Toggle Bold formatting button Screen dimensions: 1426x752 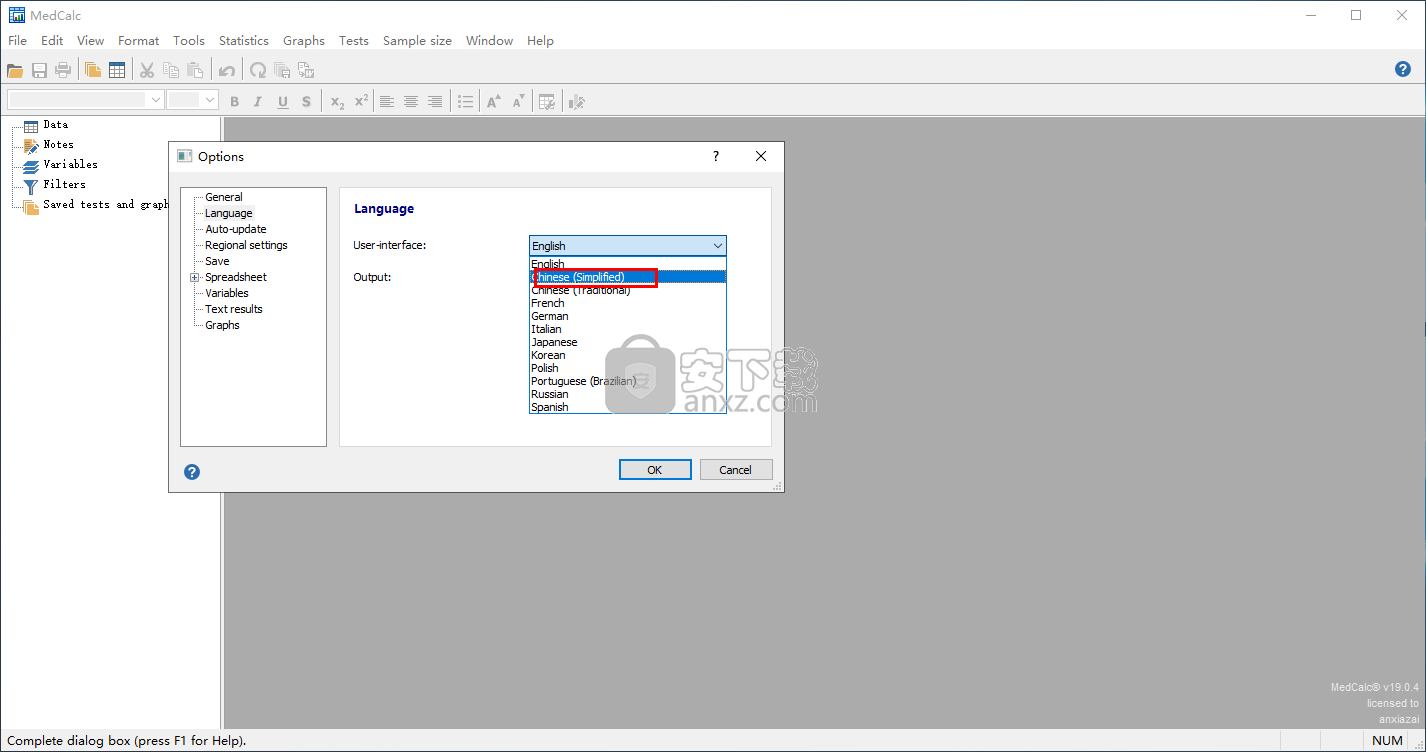point(235,101)
